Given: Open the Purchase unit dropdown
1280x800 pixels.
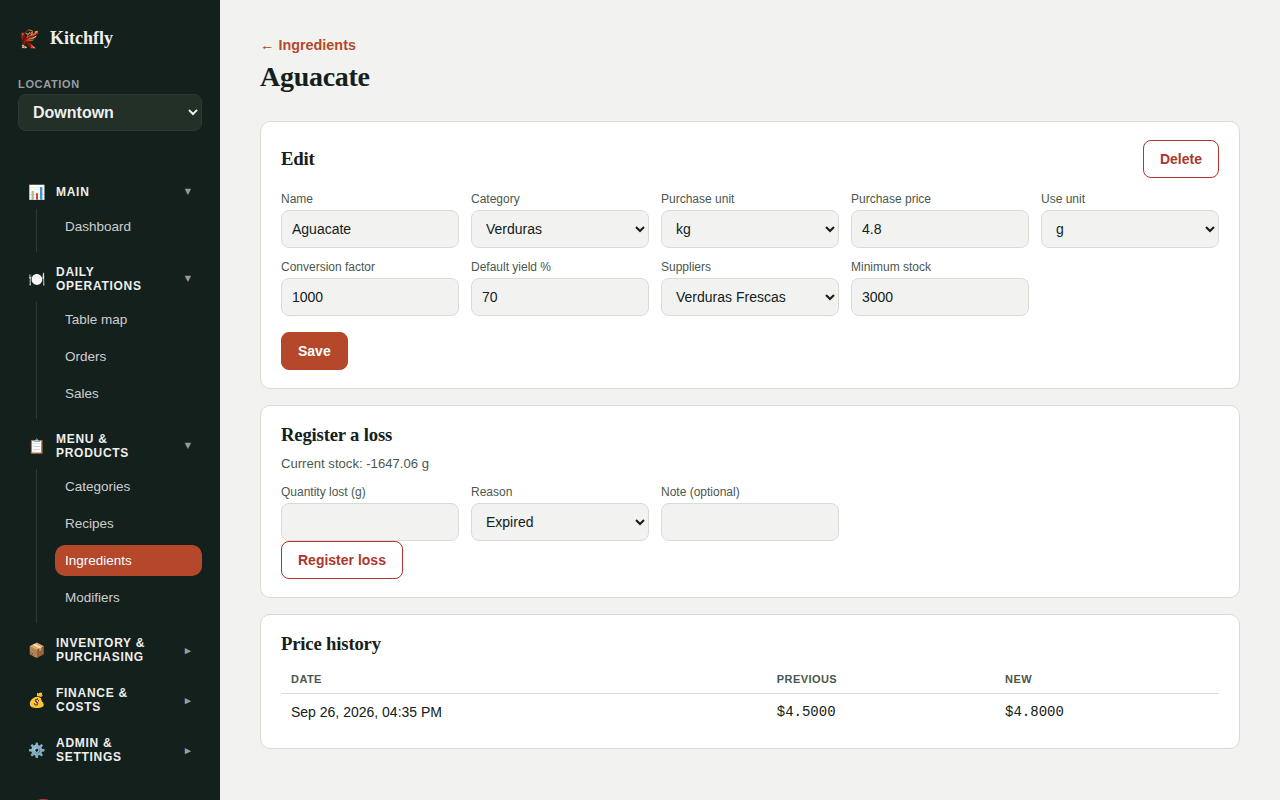Looking at the screenshot, I should [750, 229].
